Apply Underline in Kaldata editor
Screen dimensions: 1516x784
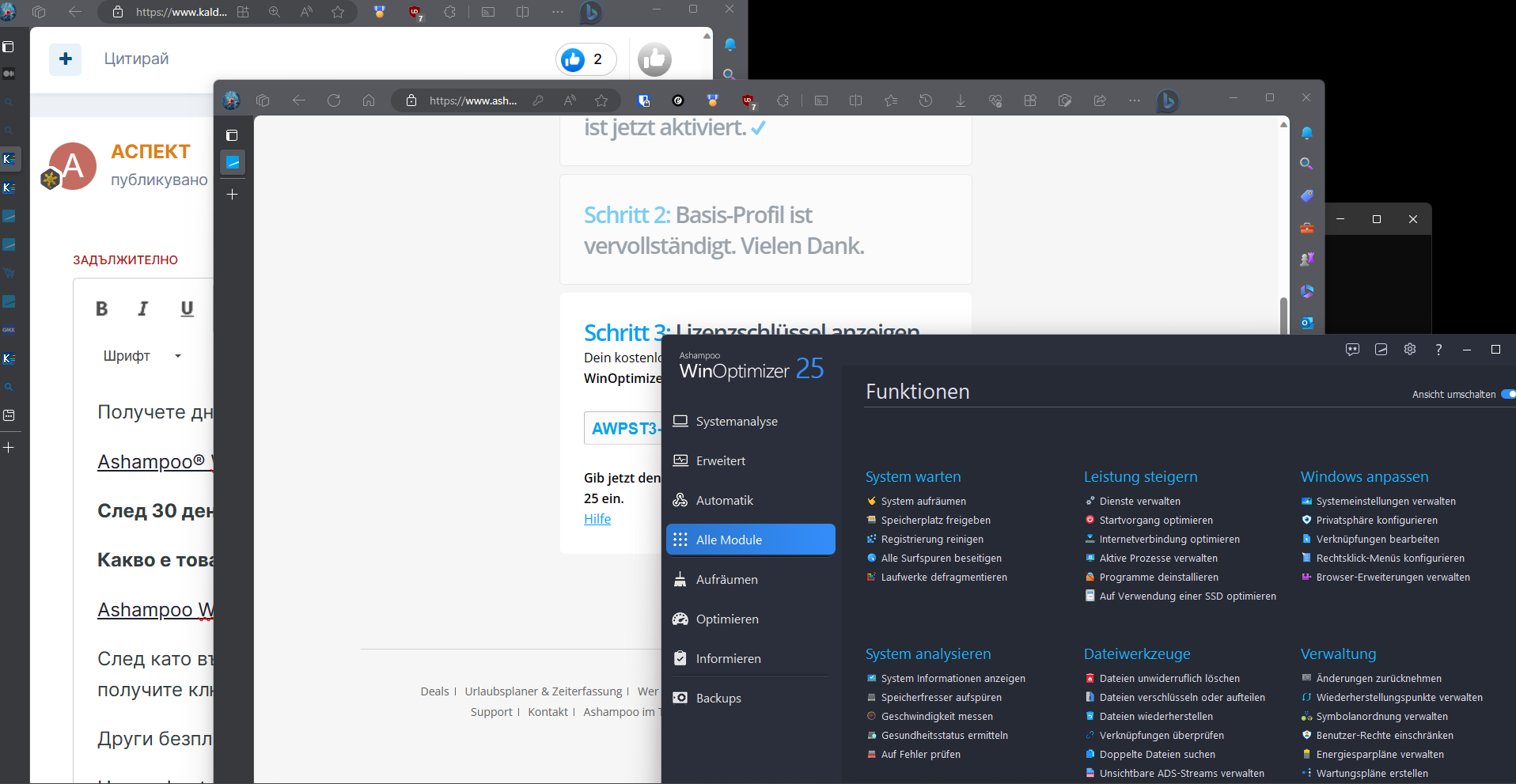point(187,309)
